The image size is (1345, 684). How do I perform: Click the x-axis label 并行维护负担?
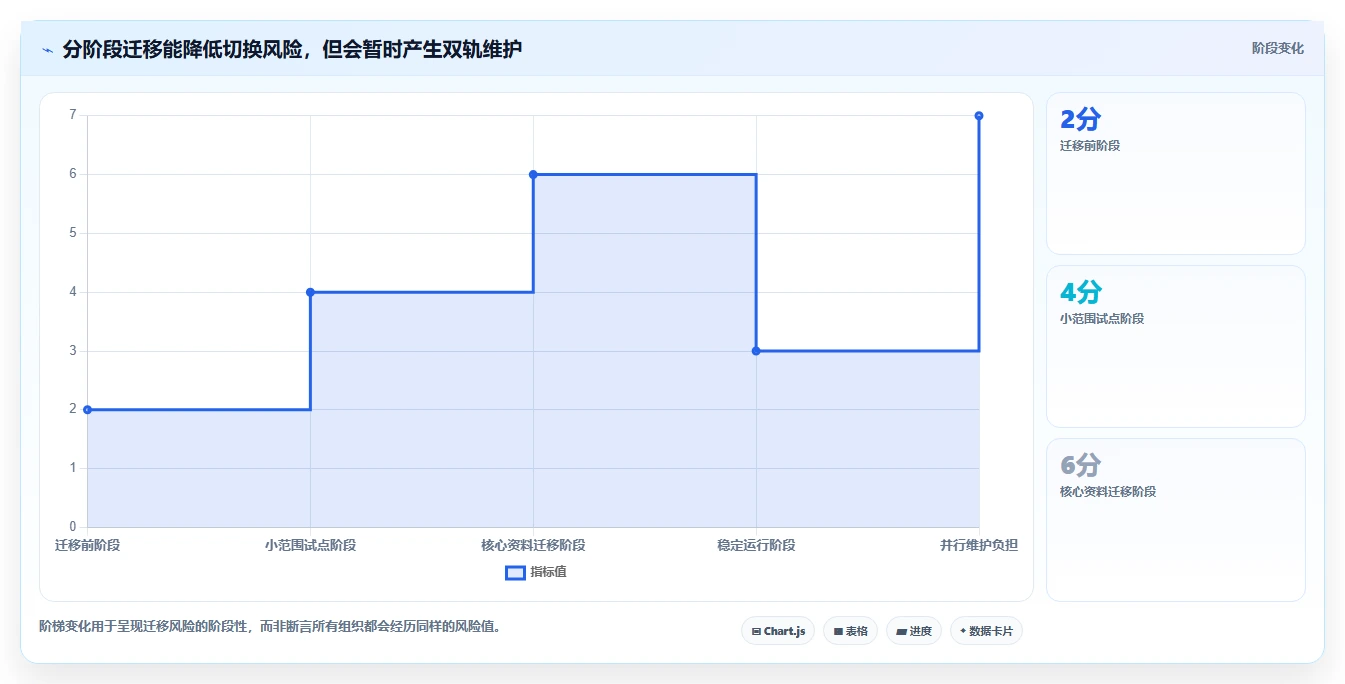click(979, 545)
